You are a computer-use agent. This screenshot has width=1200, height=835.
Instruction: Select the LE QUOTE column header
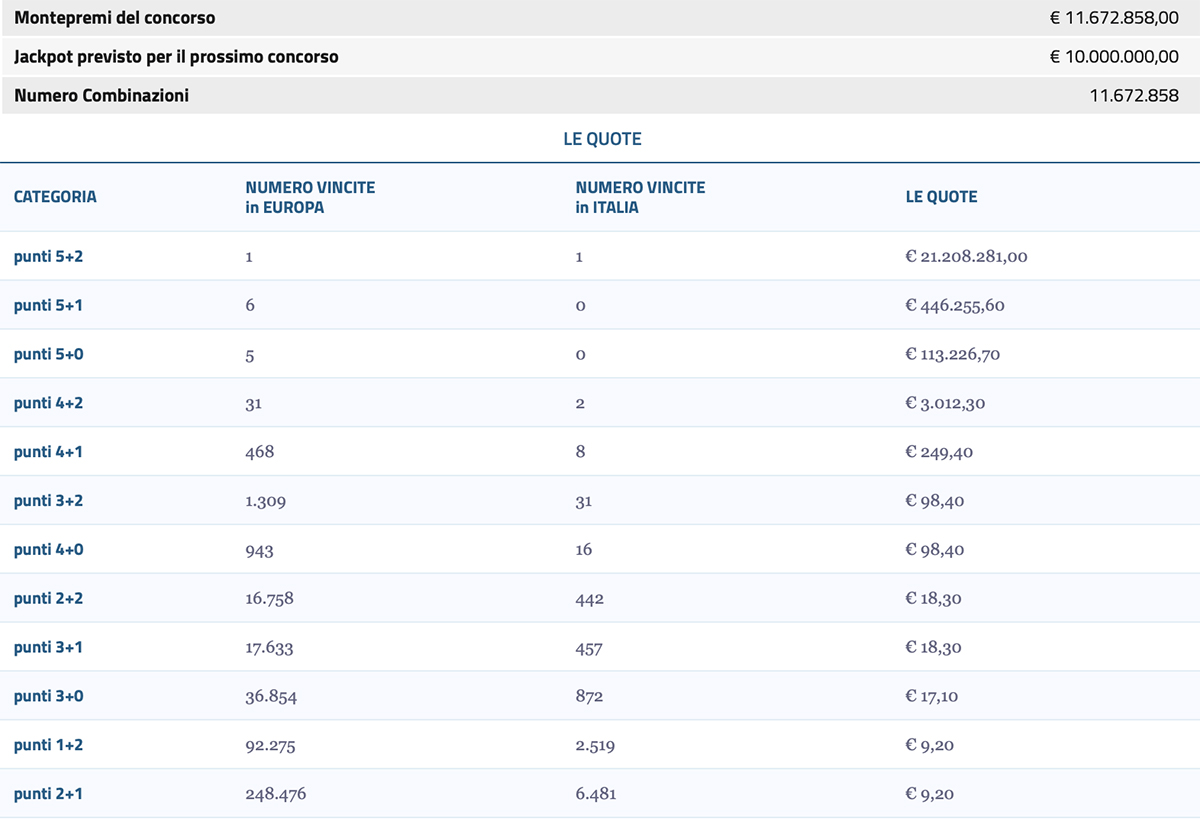click(941, 197)
